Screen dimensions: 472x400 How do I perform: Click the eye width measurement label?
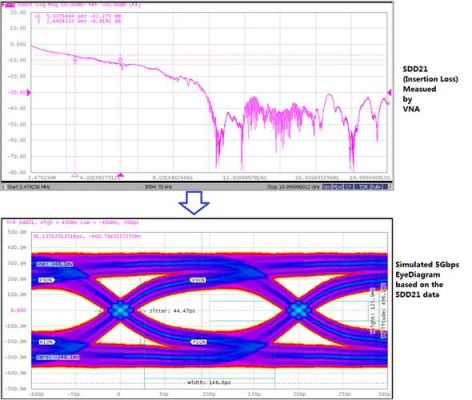[209, 382]
